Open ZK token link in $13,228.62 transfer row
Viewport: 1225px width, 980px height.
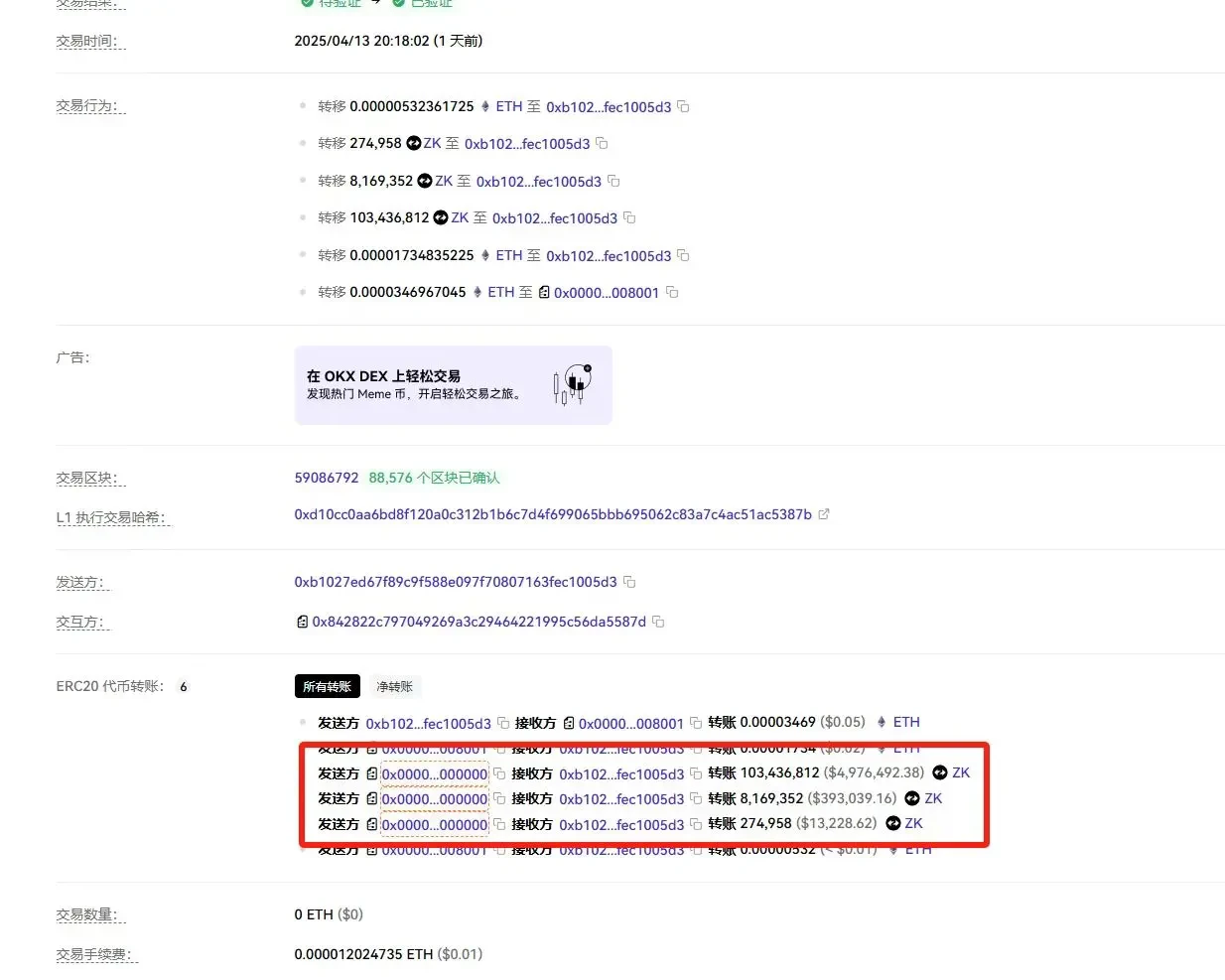click(913, 823)
